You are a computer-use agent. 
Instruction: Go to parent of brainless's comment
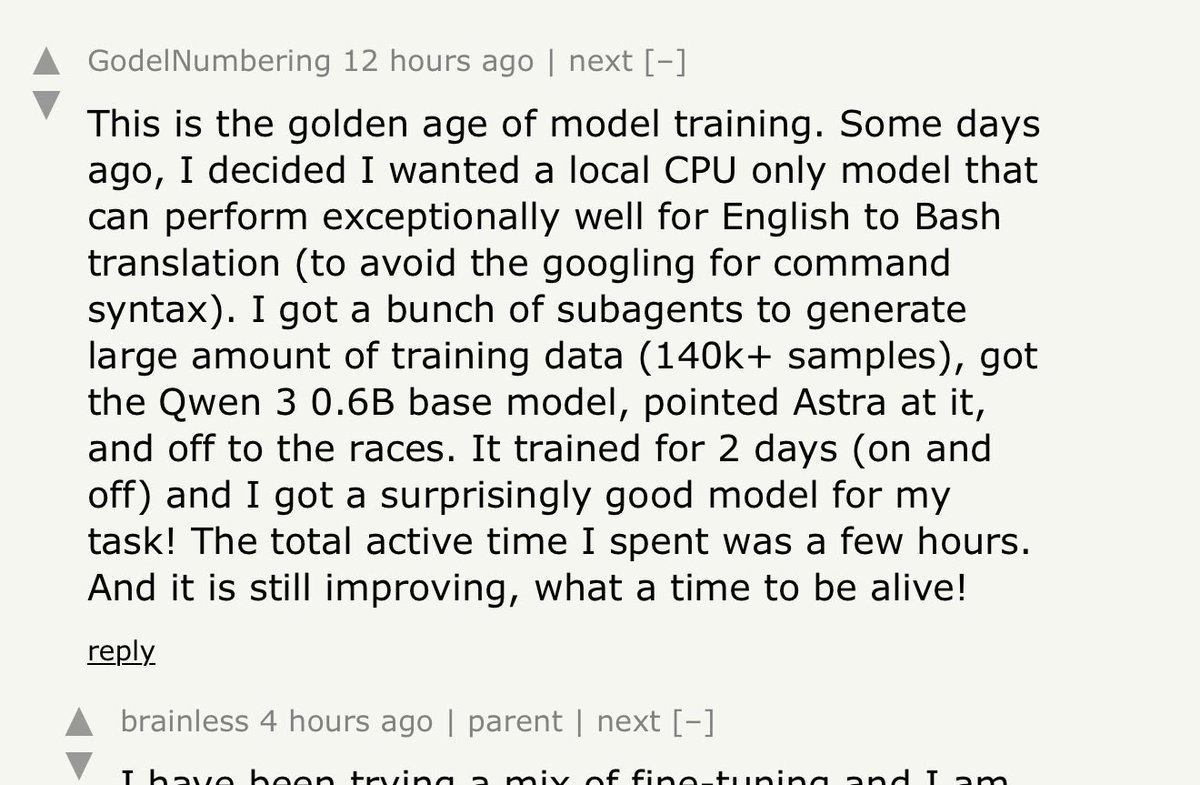pos(515,723)
